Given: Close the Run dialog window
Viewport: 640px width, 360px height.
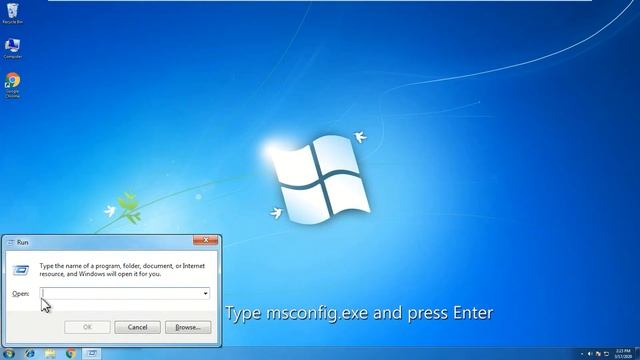Looking at the screenshot, I should pos(205,240).
